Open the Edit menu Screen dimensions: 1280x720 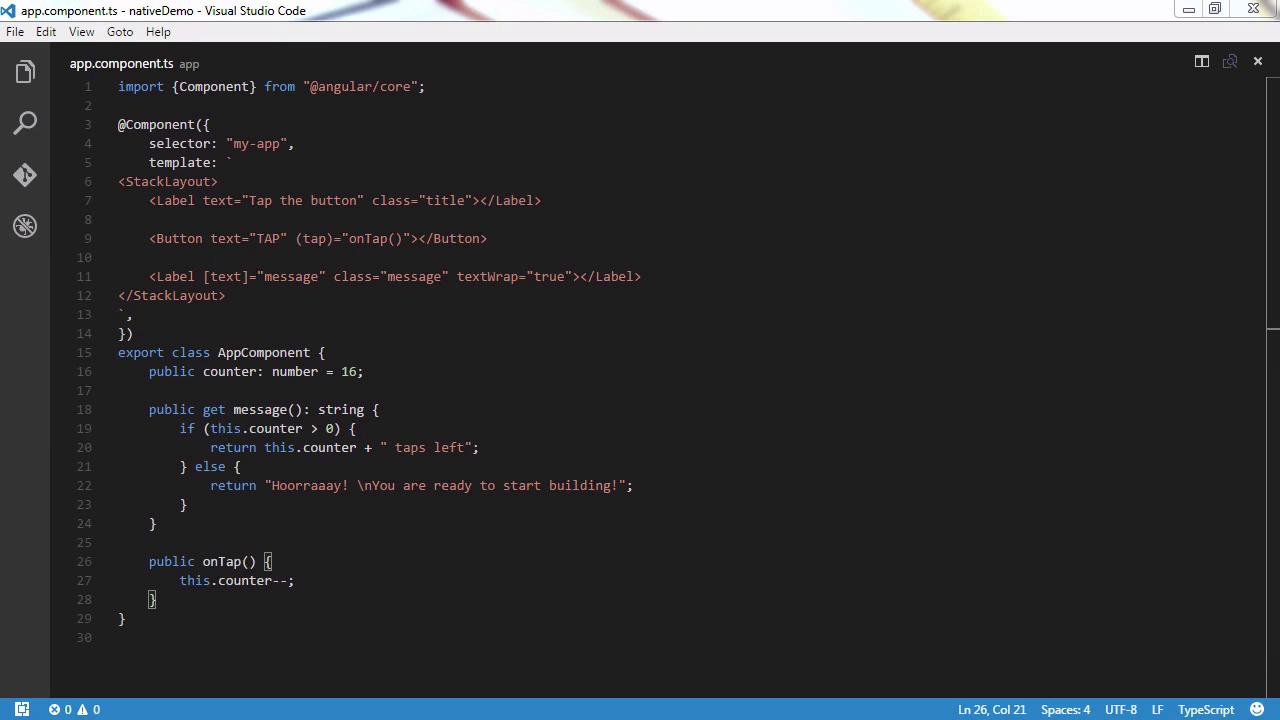pyautogui.click(x=46, y=32)
